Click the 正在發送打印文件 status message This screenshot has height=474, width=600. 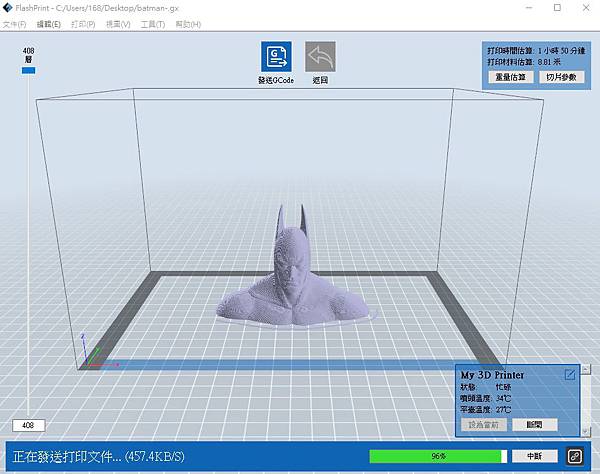point(98,456)
